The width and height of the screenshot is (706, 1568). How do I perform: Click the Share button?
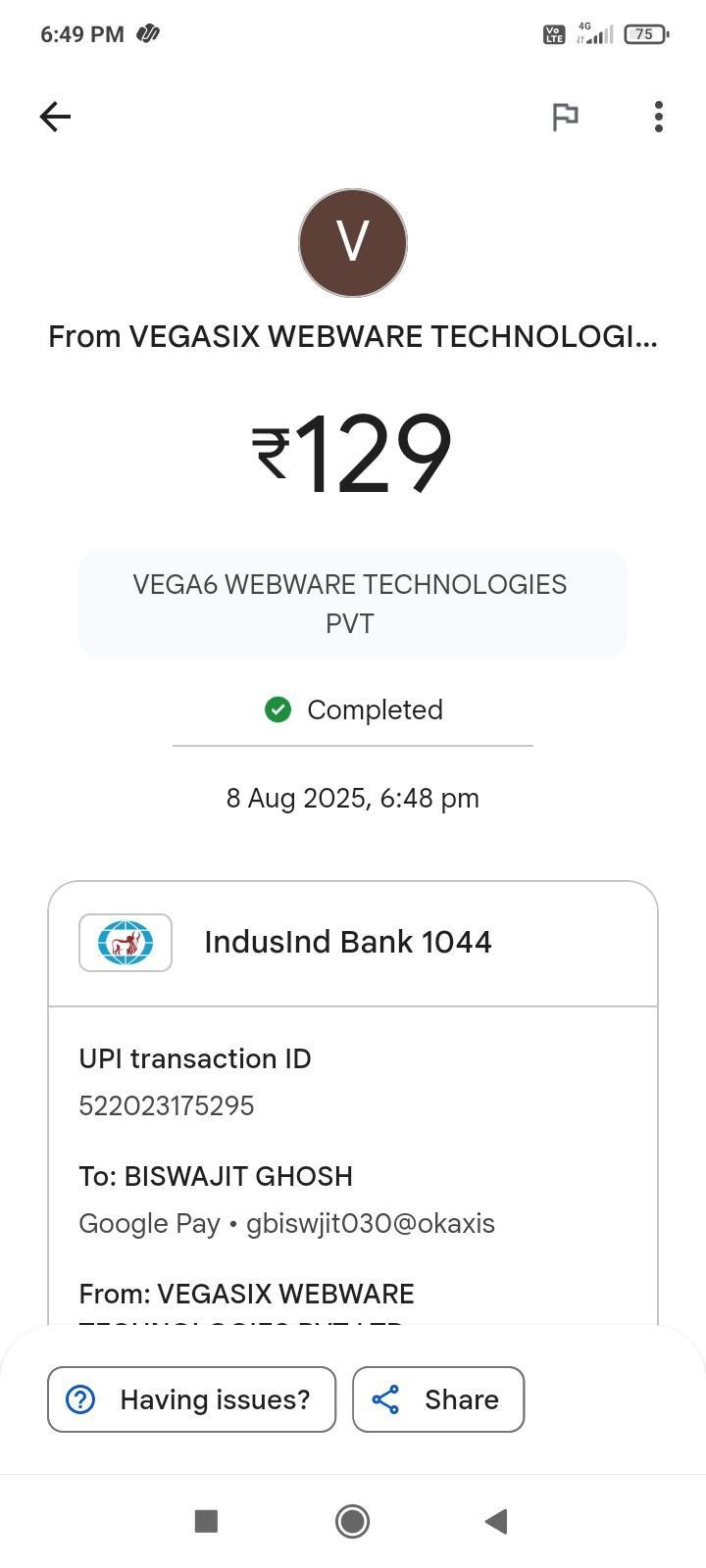click(x=438, y=1399)
